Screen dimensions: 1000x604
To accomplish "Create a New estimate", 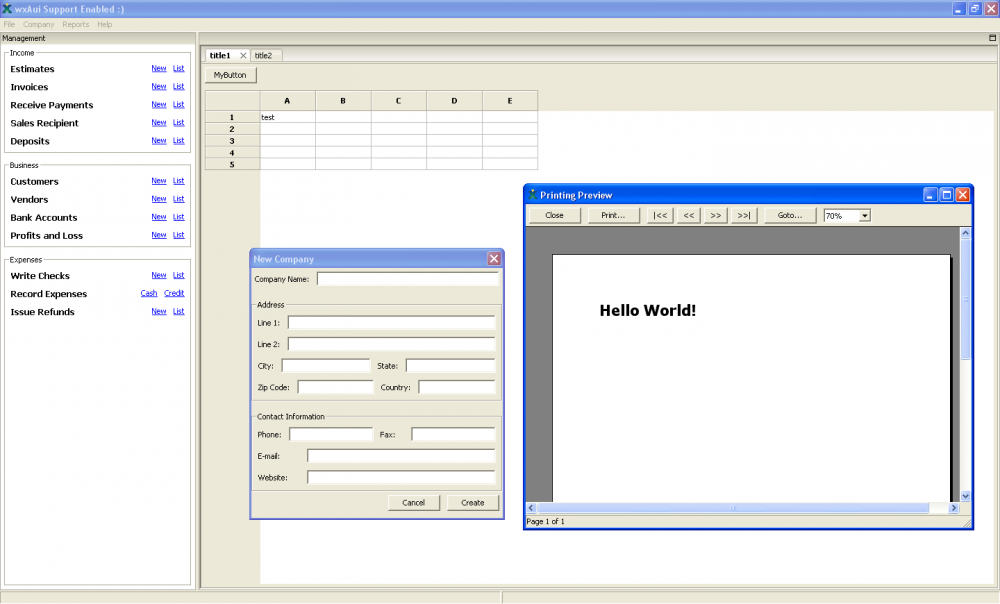I will click(159, 68).
